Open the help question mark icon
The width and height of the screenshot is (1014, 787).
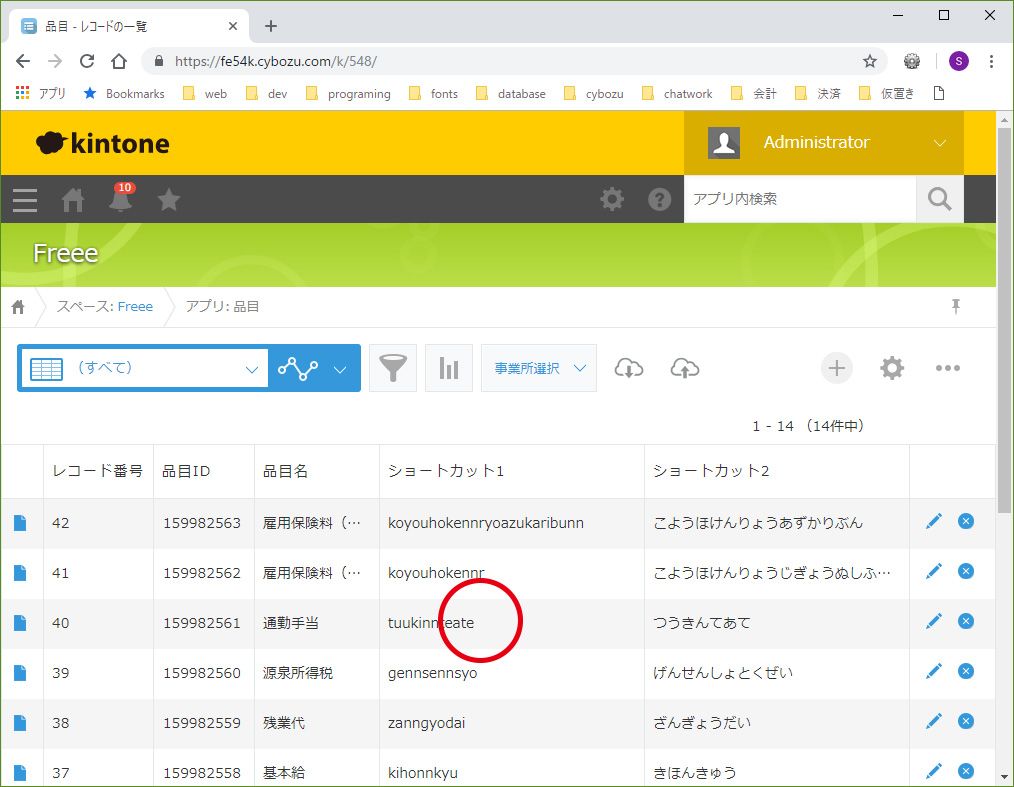[x=660, y=199]
